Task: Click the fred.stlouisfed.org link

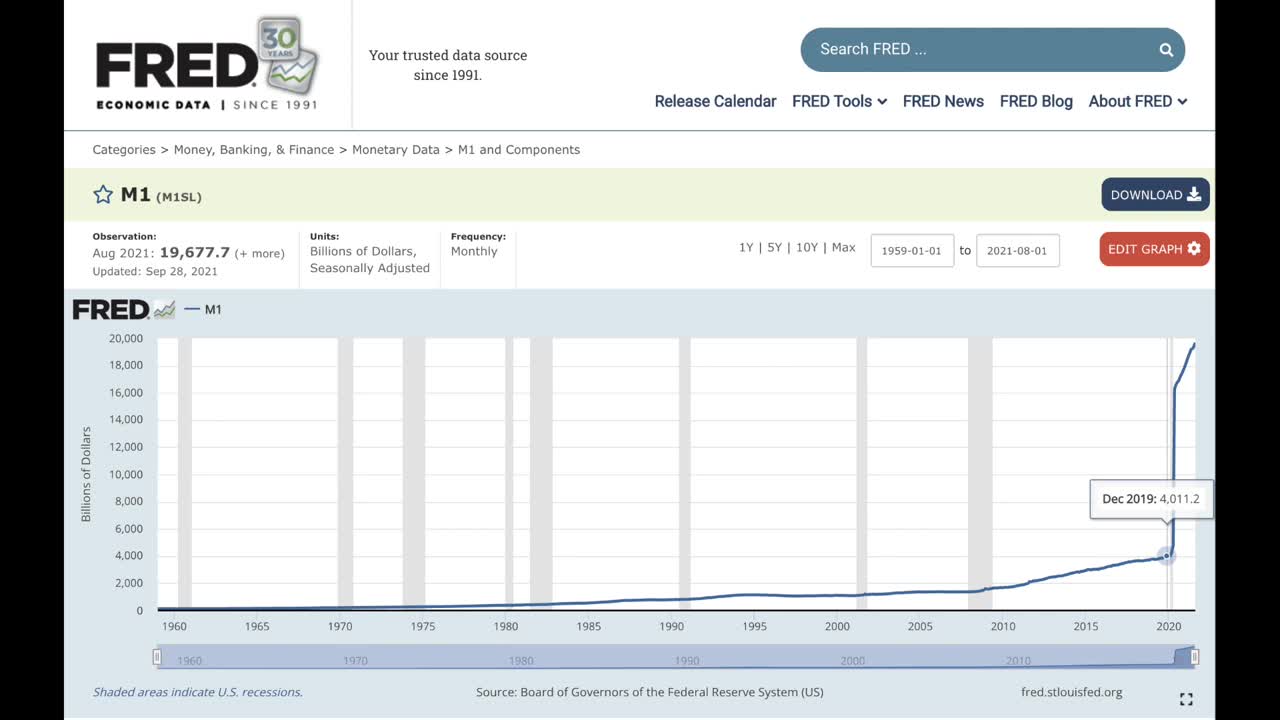Action: click(x=1071, y=692)
